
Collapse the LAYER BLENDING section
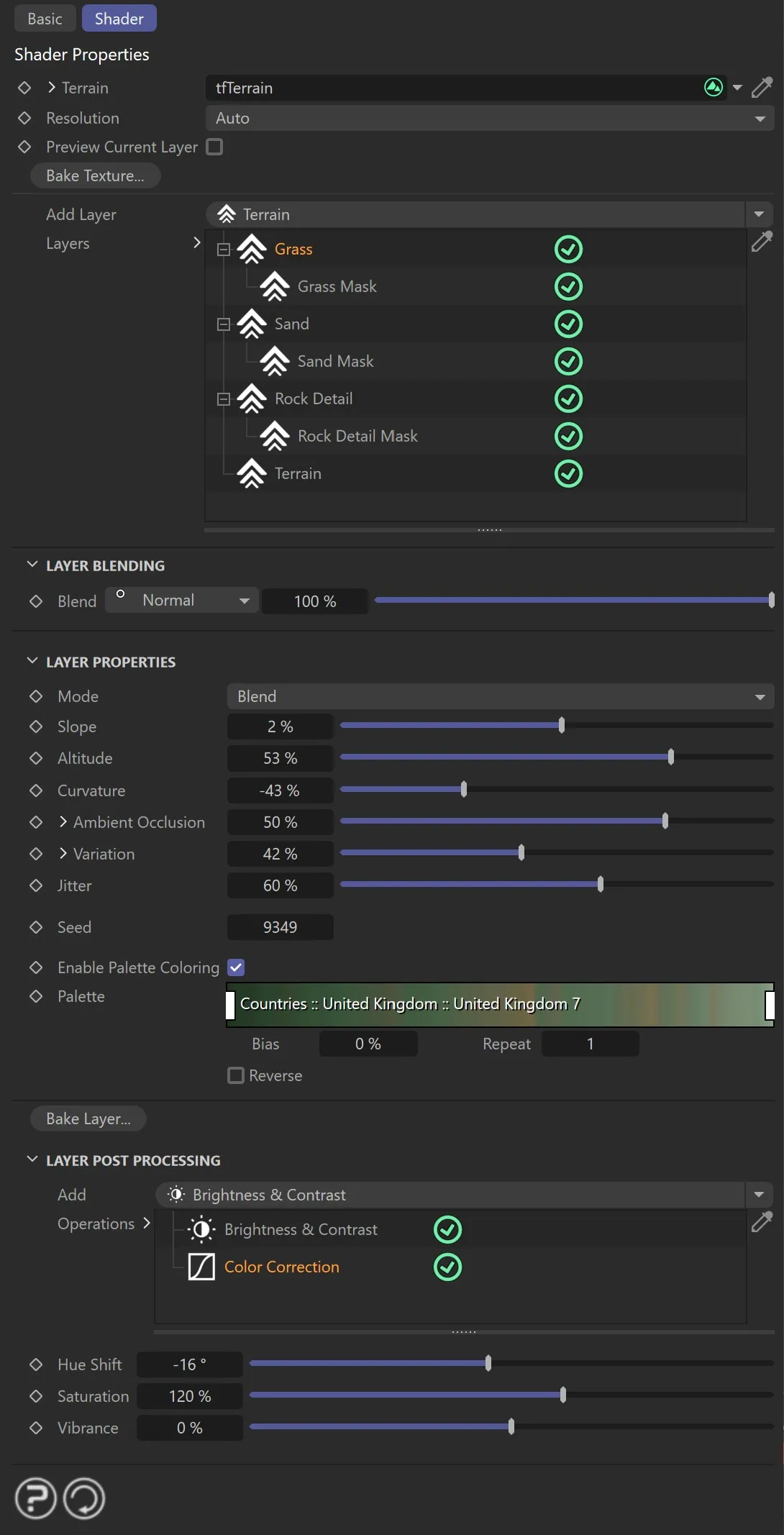point(32,565)
